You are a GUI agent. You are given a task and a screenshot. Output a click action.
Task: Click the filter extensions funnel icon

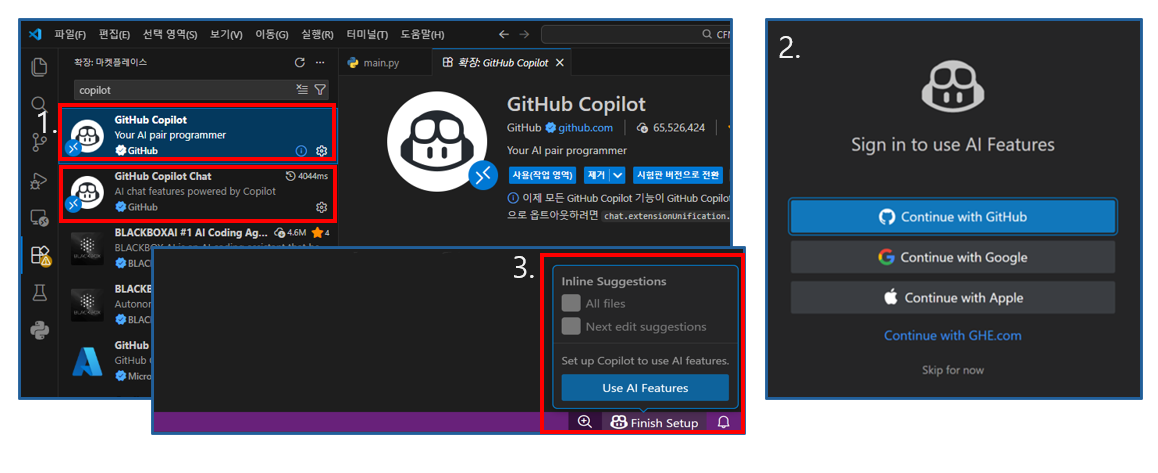(x=320, y=89)
